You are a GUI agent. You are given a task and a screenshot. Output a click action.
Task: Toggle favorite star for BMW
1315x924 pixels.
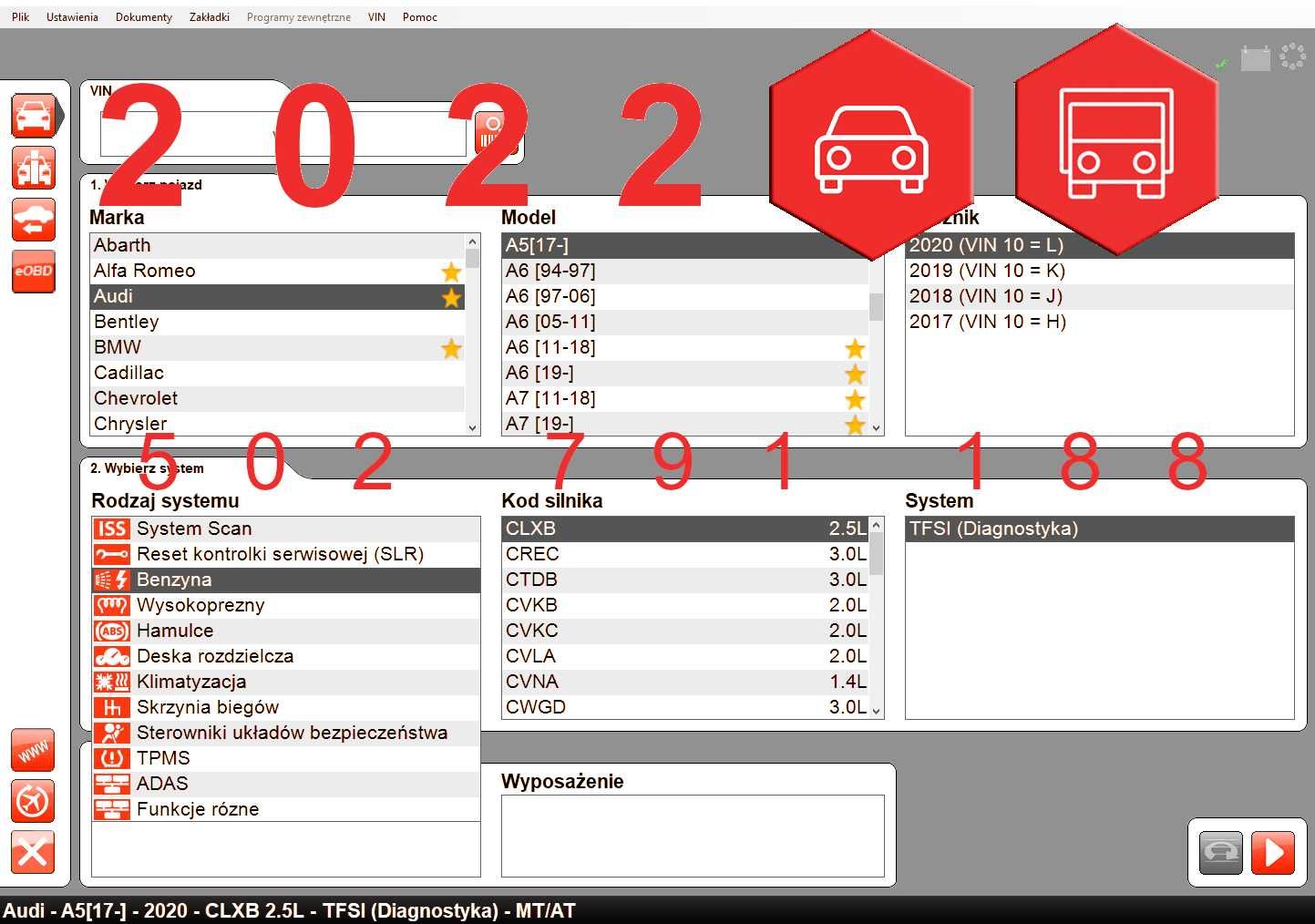[x=451, y=348]
